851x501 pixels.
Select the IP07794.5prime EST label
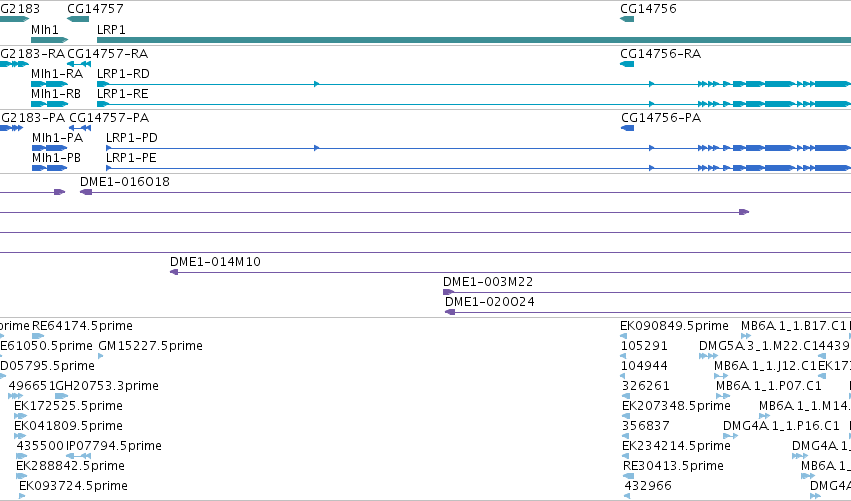coord(114,446)
